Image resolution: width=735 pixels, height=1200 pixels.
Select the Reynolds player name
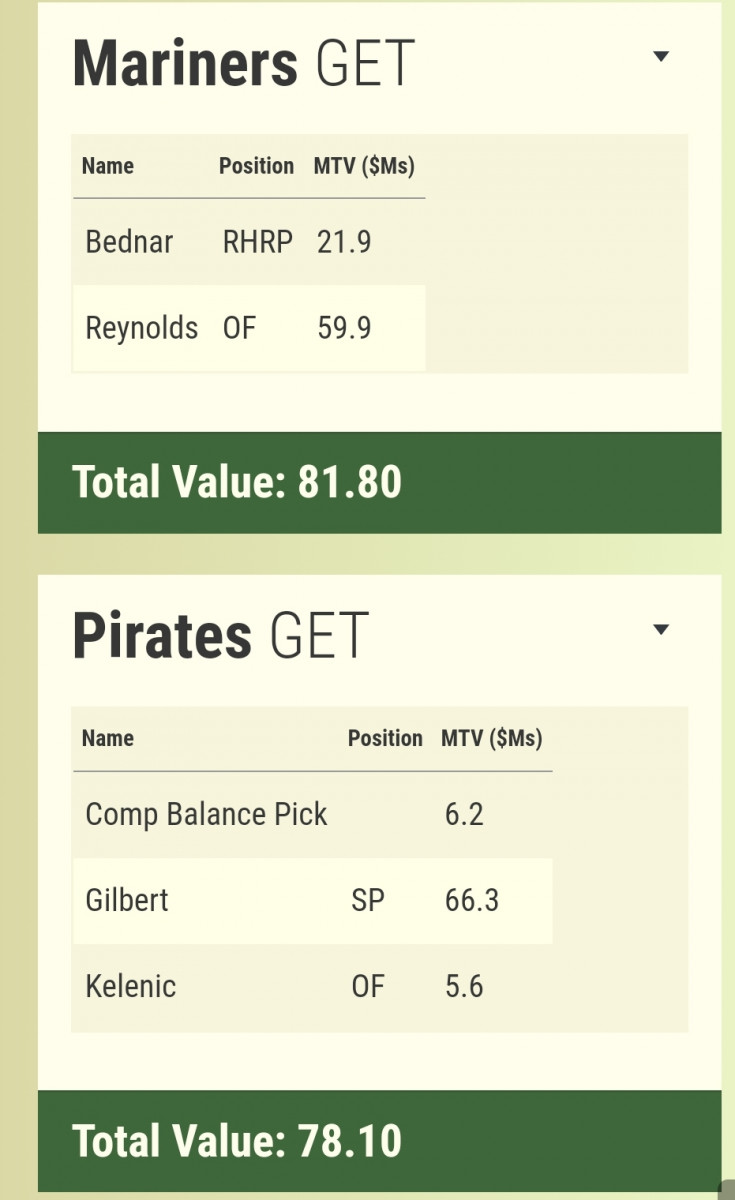click(x=142, y=328)
